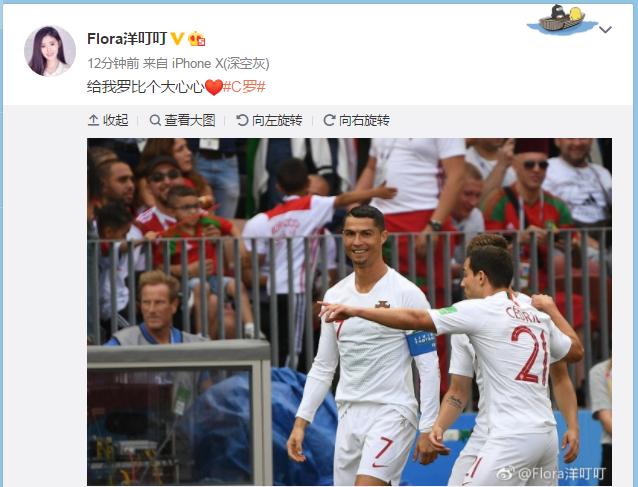Collapse the image with 收起

(108, 120)
